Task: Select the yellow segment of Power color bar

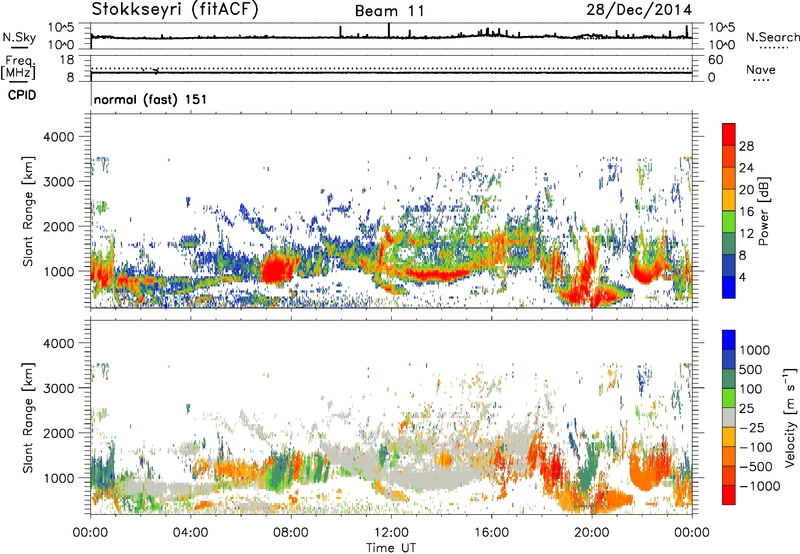Action: tap(729, 200)
